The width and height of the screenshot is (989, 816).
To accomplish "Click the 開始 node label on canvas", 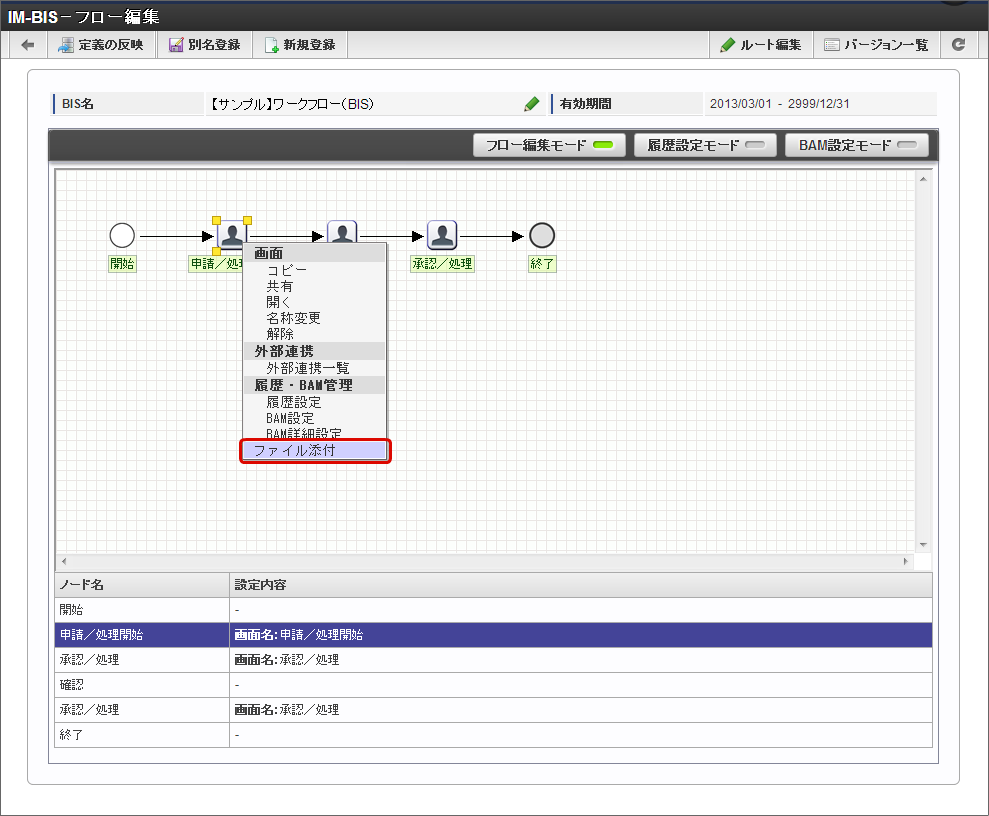I will 122,264.
